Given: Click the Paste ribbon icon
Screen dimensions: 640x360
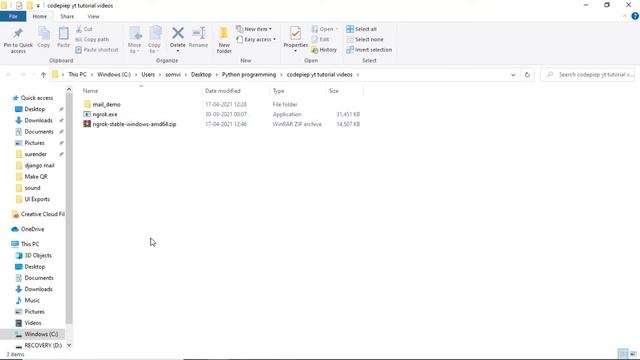Looking at the screenshot, I should tap(63, 33).
